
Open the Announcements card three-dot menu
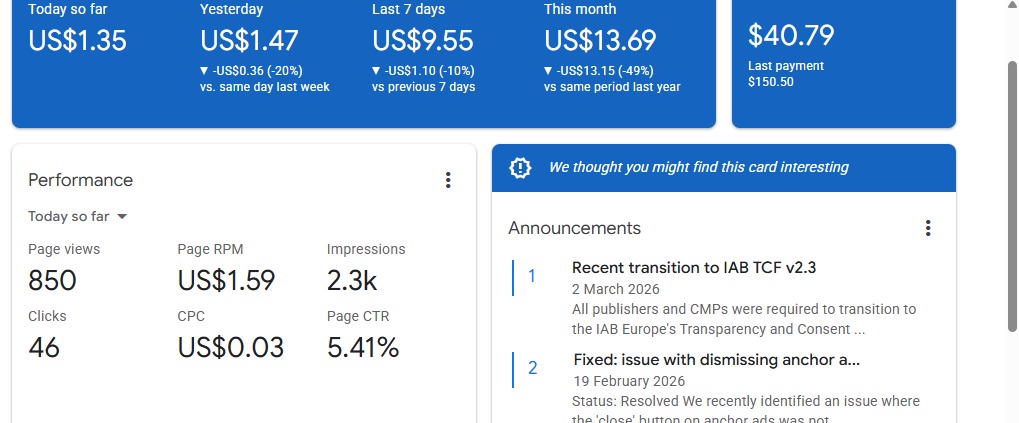928,228
